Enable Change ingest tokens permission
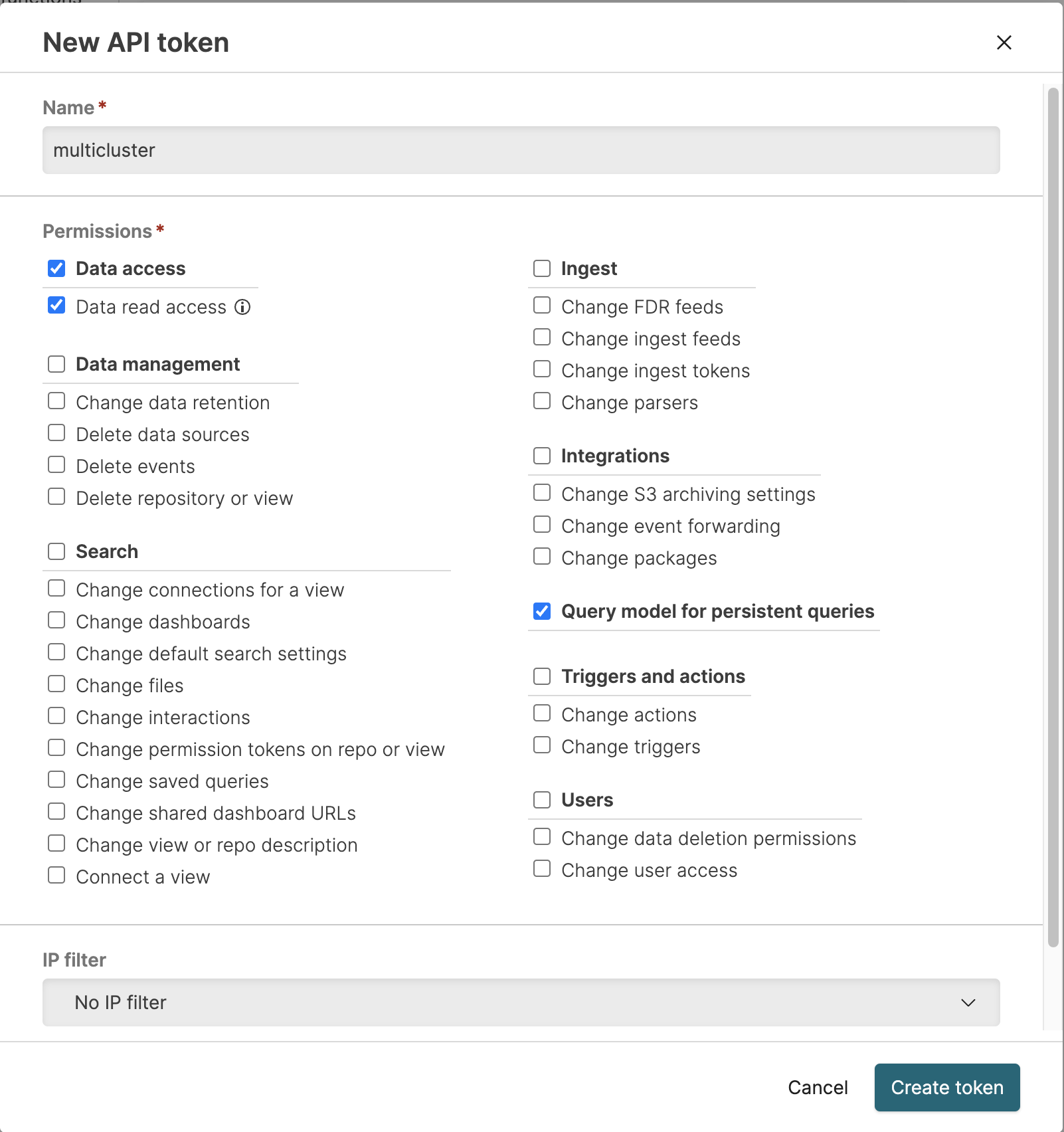 tap(542, 369)
